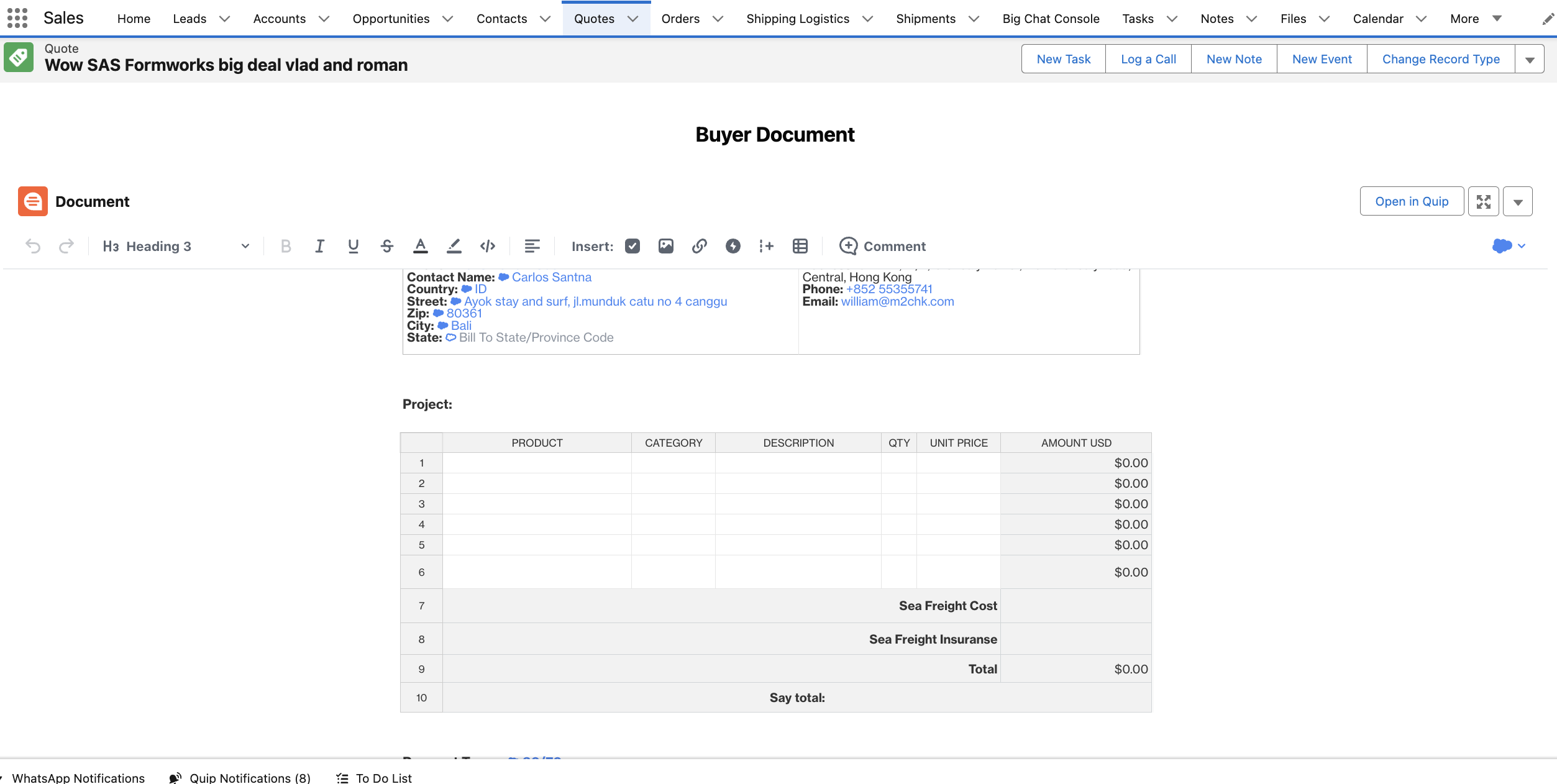Click the Redo icon

tap(66, 246)
